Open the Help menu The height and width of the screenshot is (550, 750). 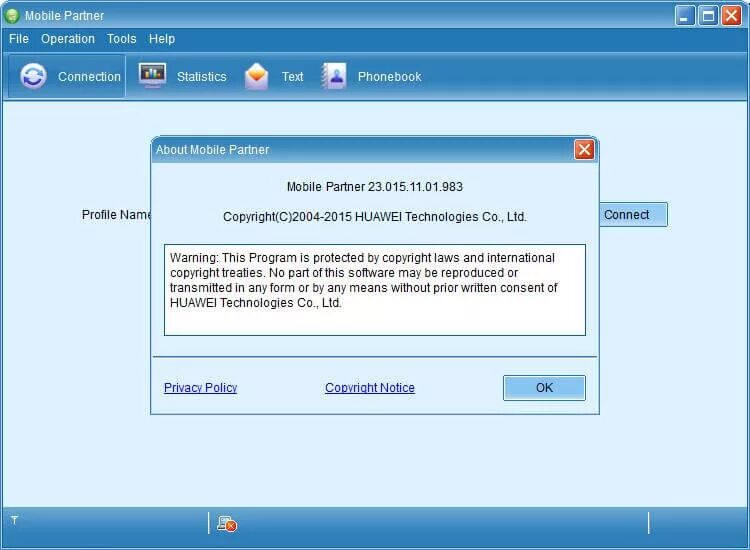[x=162, y=39]
